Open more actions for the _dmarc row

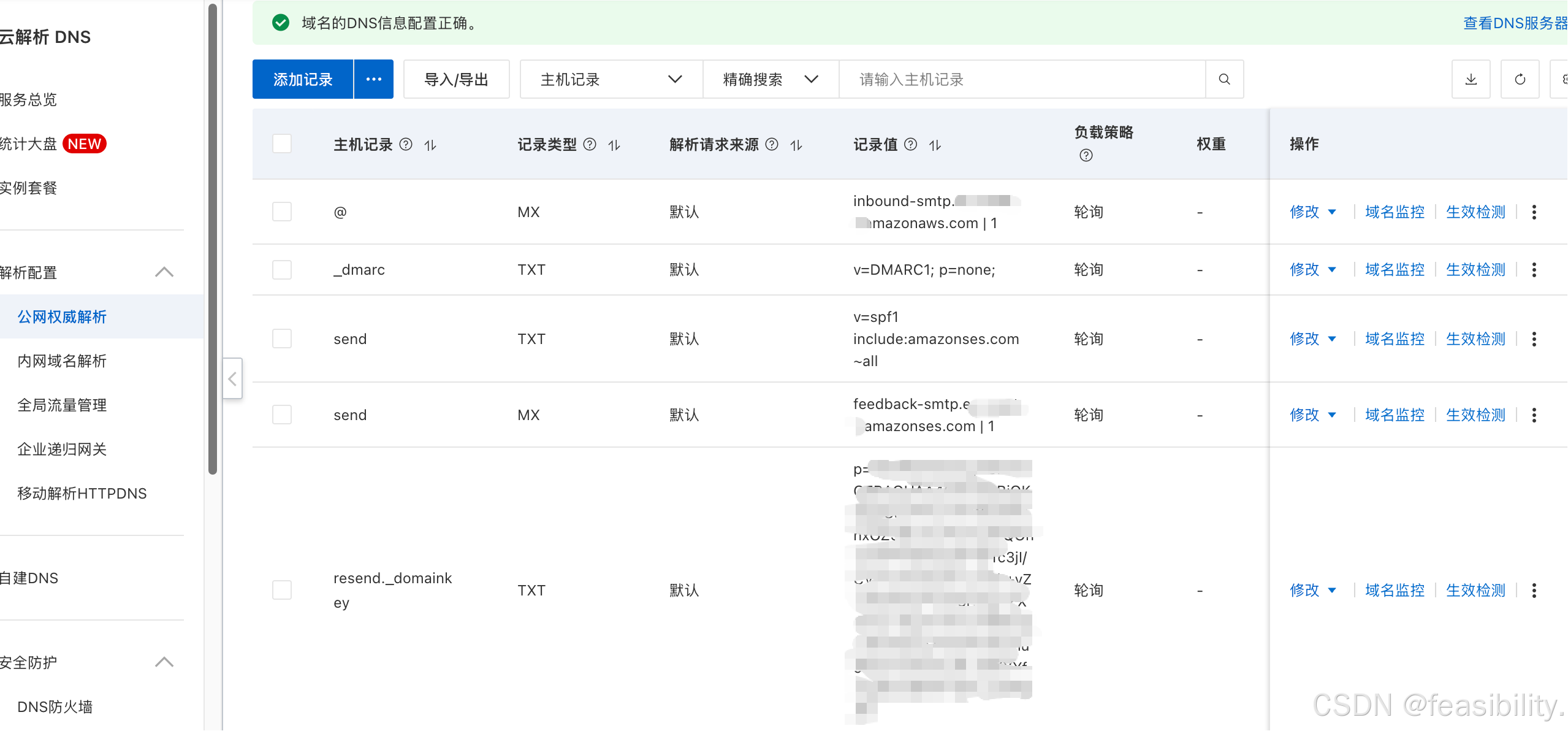1534,270
